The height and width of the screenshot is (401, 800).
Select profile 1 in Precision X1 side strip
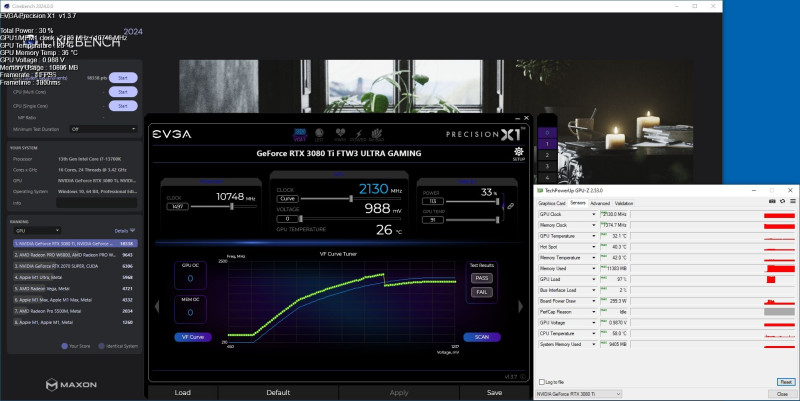pos(547,144)
